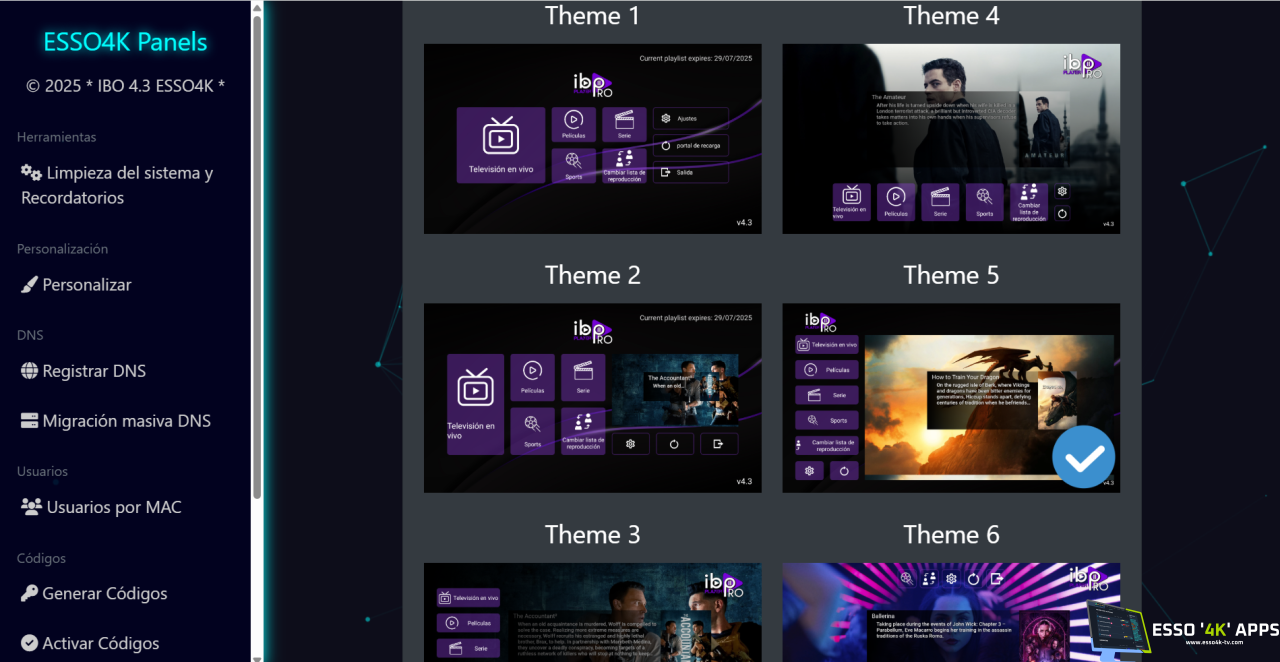Select the Theme 1 preview thumbnail
The image size is (1280, 662).
[x=592, y=139]
